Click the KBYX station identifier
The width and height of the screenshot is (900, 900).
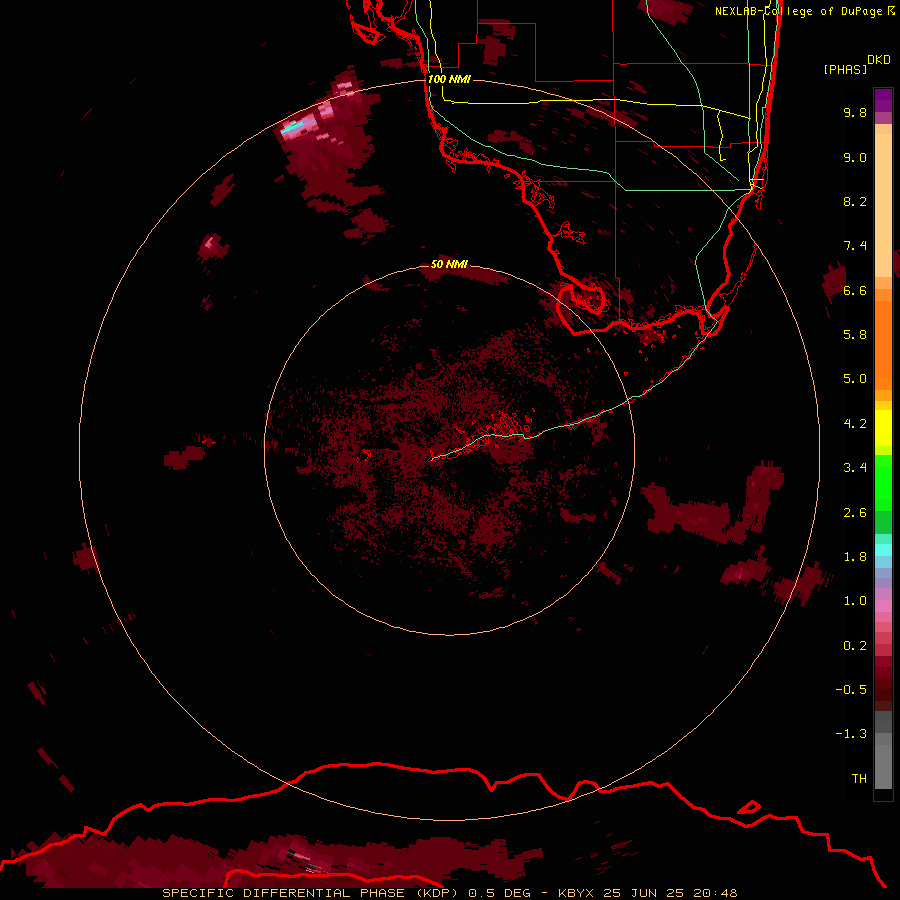pos(576,893)
